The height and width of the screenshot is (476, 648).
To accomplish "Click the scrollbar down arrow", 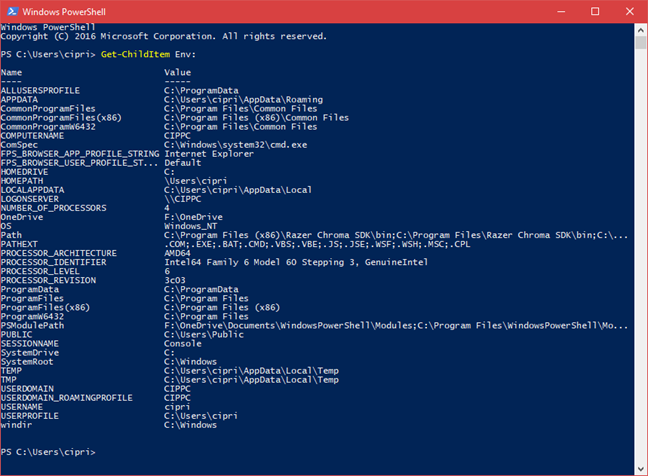I will [641, 469].
